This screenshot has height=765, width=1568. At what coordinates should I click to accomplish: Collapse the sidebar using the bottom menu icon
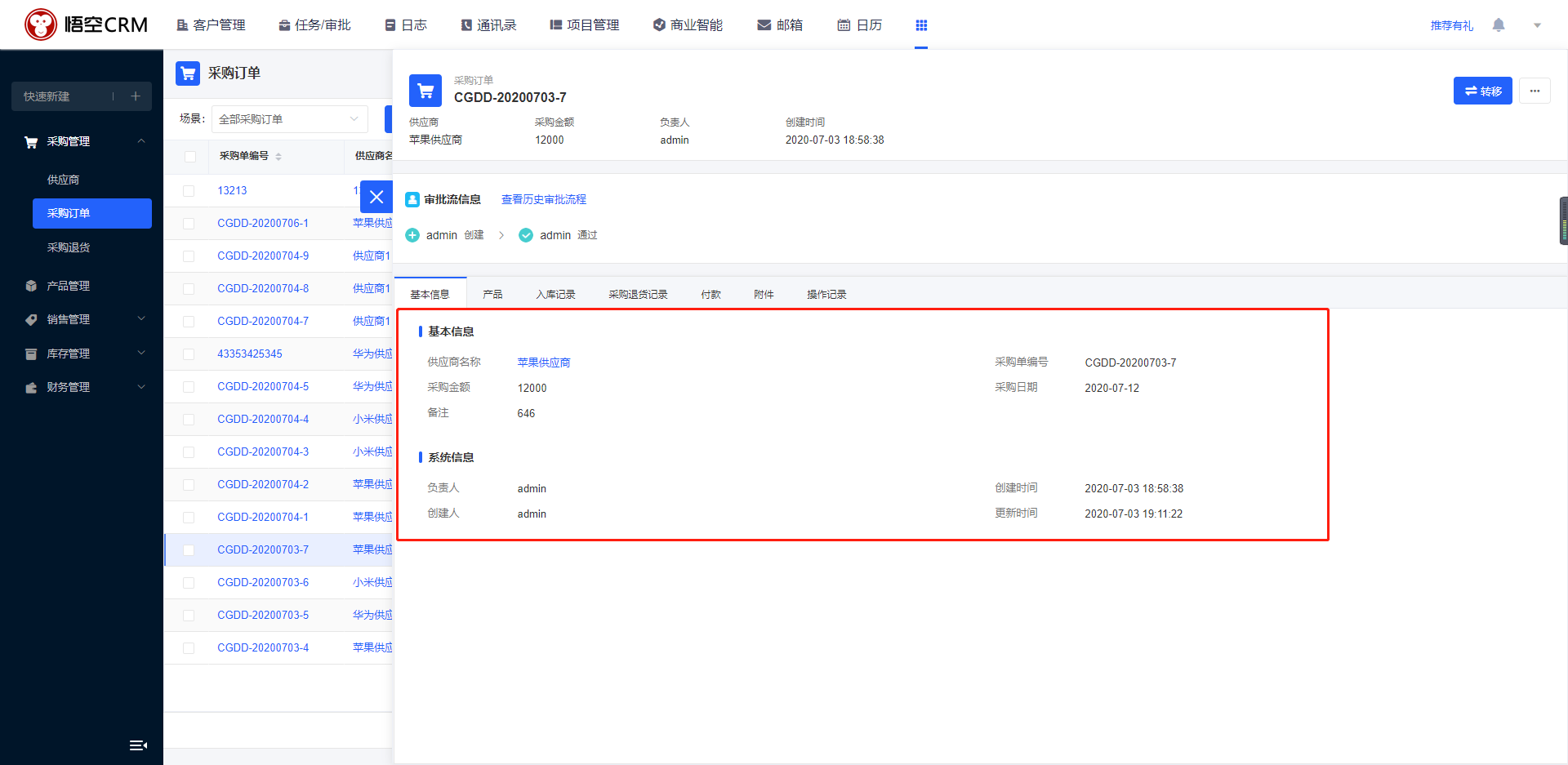tap(138, 745)
